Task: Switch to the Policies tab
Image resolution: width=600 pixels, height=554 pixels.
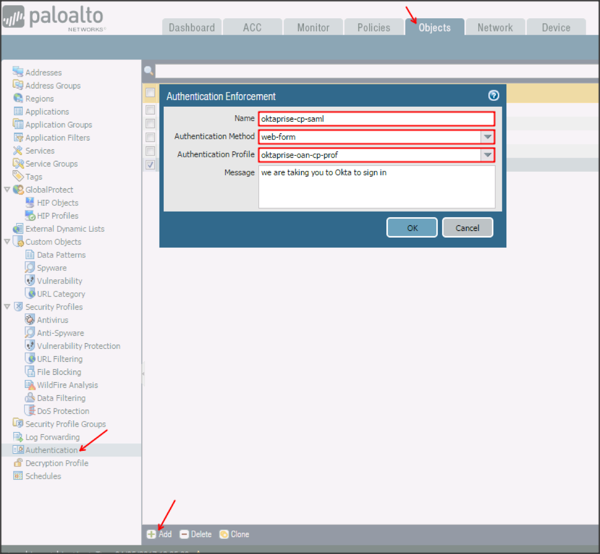Action: coord(374,28)
